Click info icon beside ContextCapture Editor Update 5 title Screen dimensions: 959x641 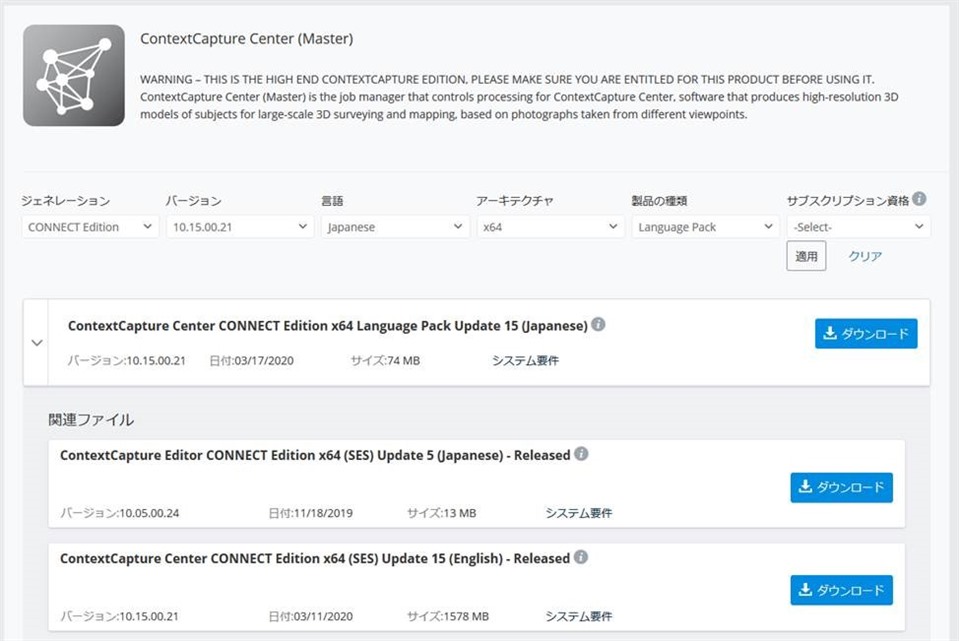[582, 454]
